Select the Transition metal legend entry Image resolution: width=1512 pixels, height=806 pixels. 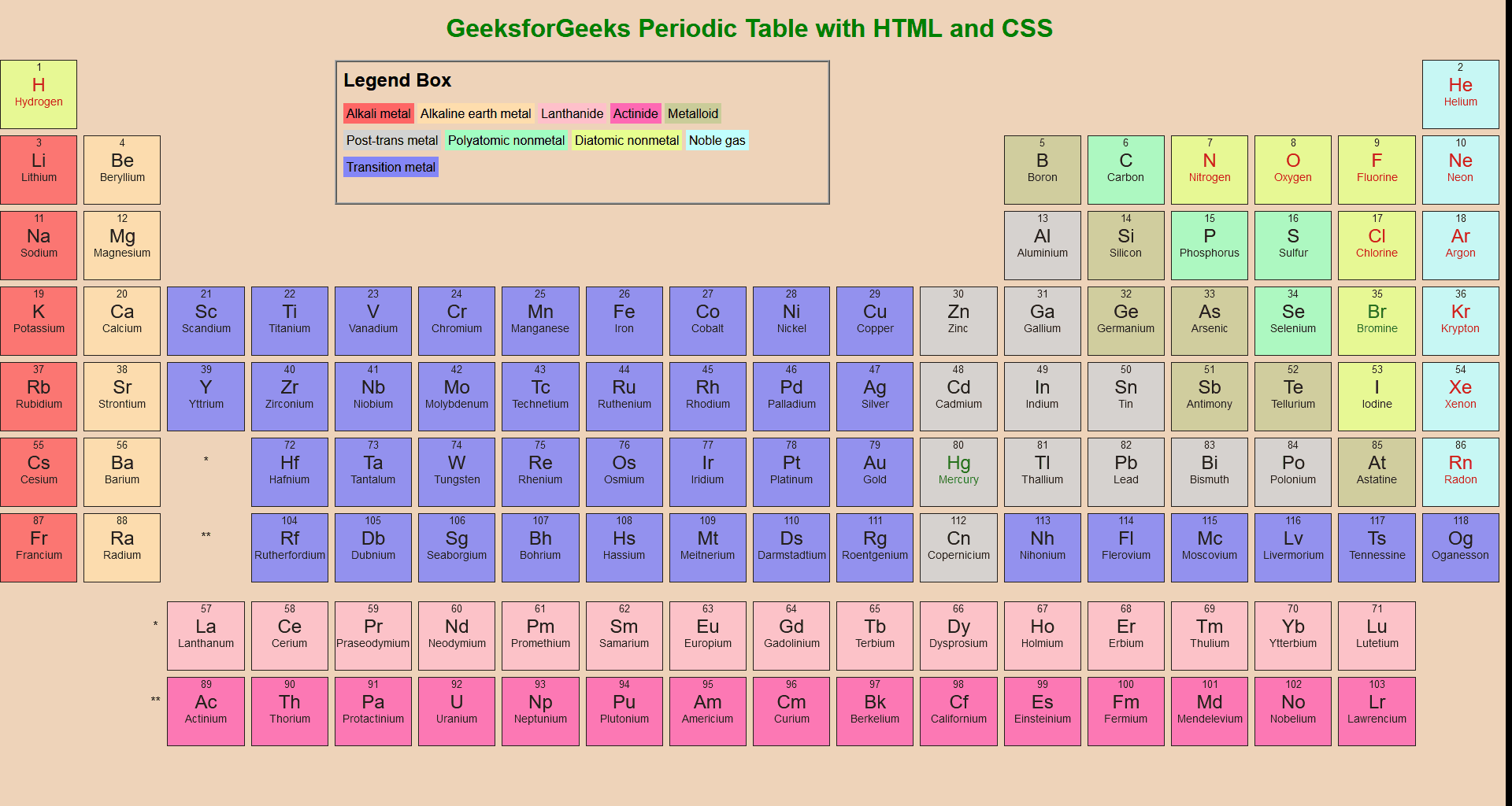coord(390,167)
